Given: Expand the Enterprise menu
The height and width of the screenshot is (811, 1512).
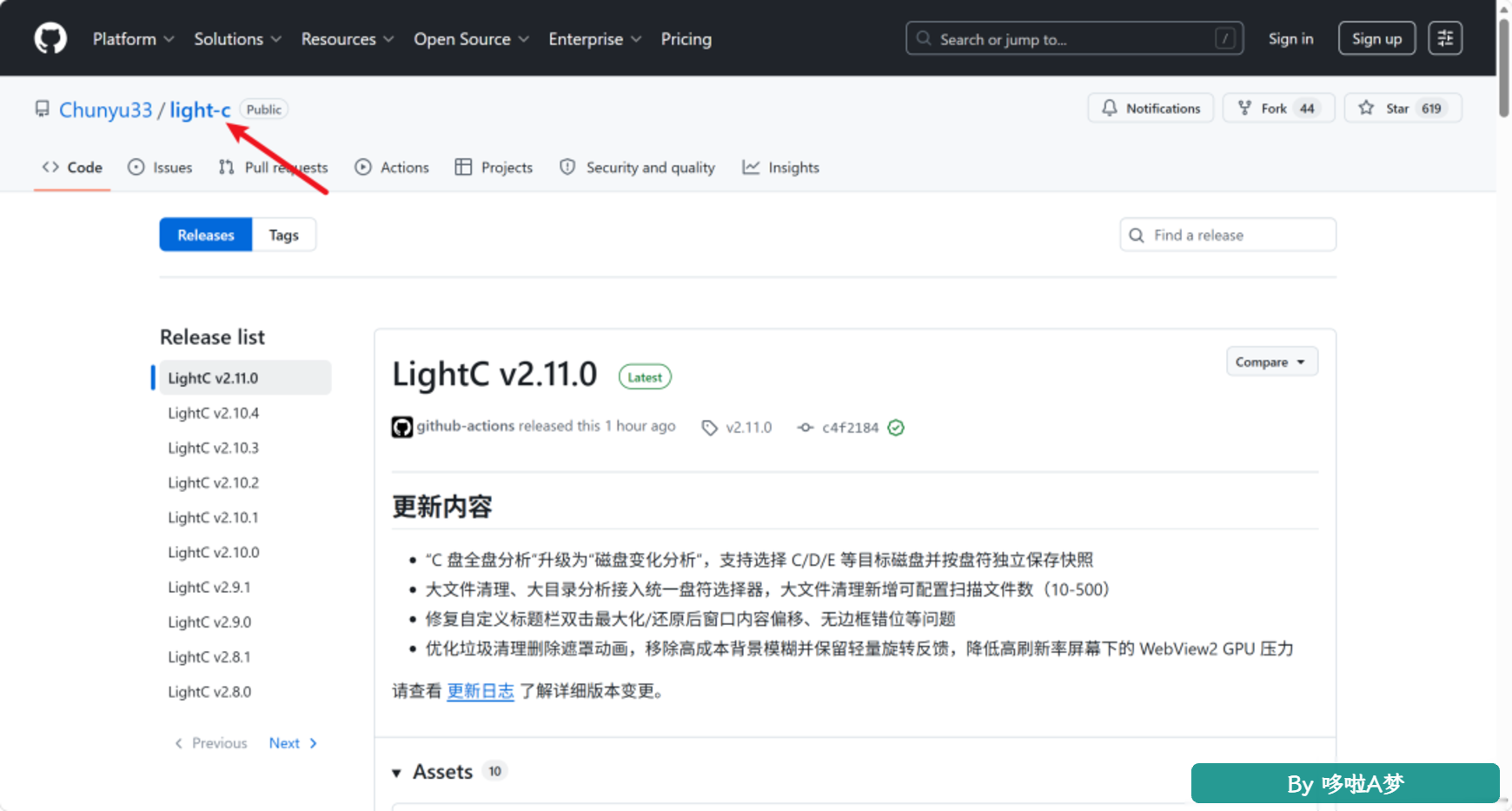Looking at the screenshot, I should [595, 39].
